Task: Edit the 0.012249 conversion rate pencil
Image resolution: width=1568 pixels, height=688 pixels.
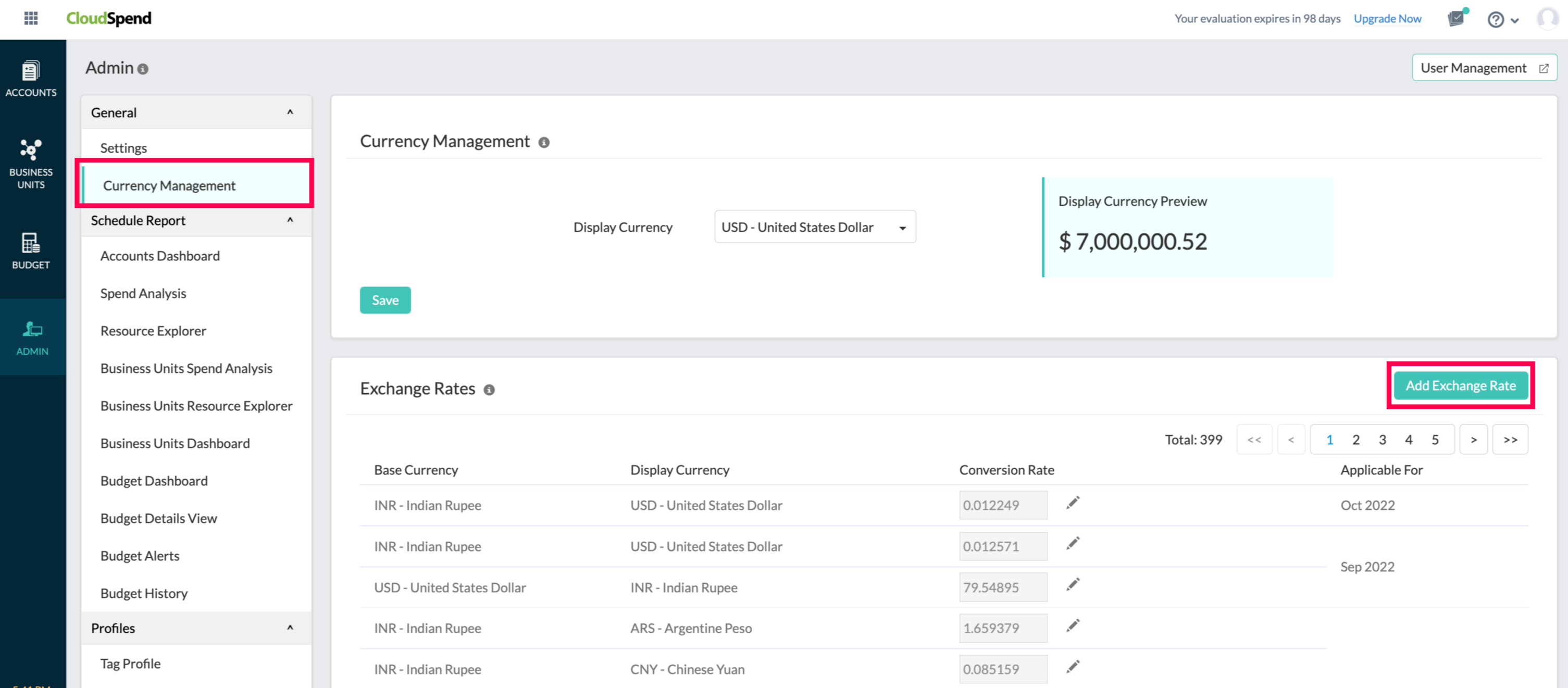Action: 1073,503
